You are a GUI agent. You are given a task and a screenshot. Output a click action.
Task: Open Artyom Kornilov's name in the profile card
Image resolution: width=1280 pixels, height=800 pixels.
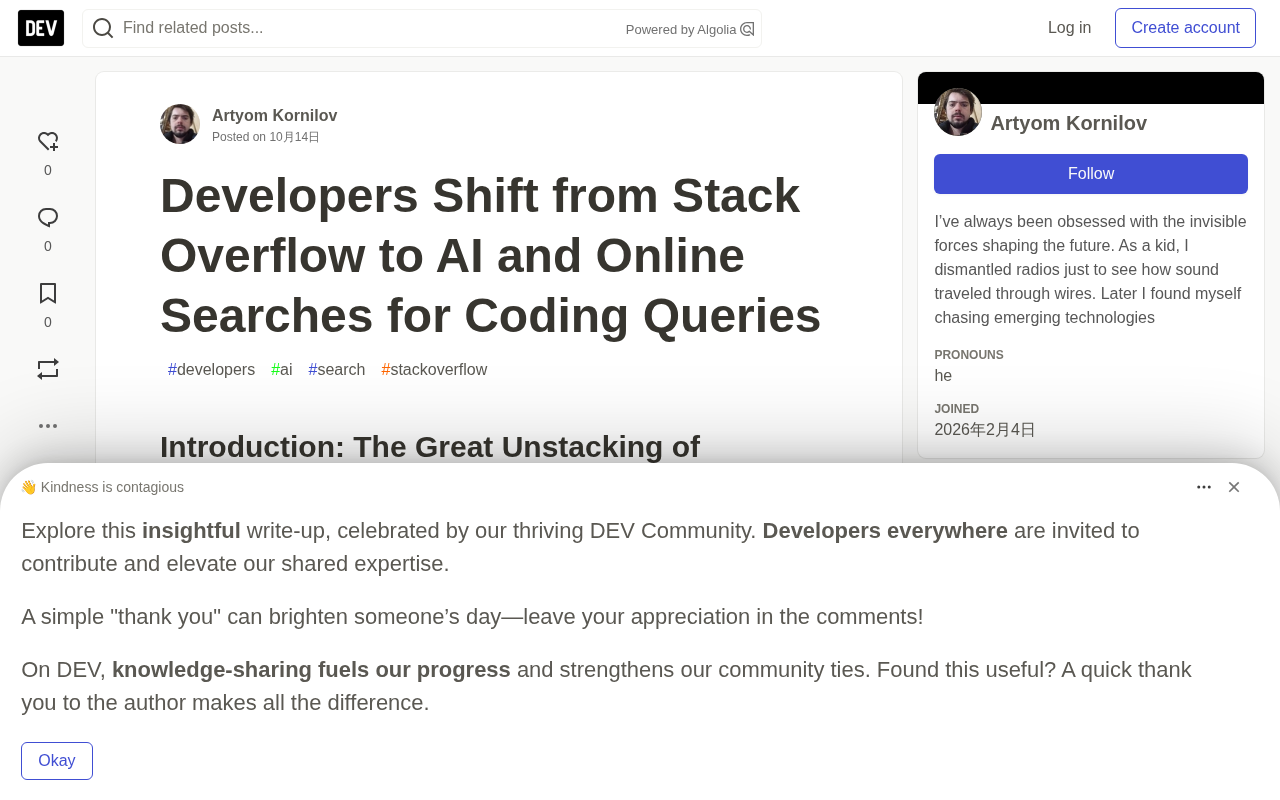point(1068,123)
